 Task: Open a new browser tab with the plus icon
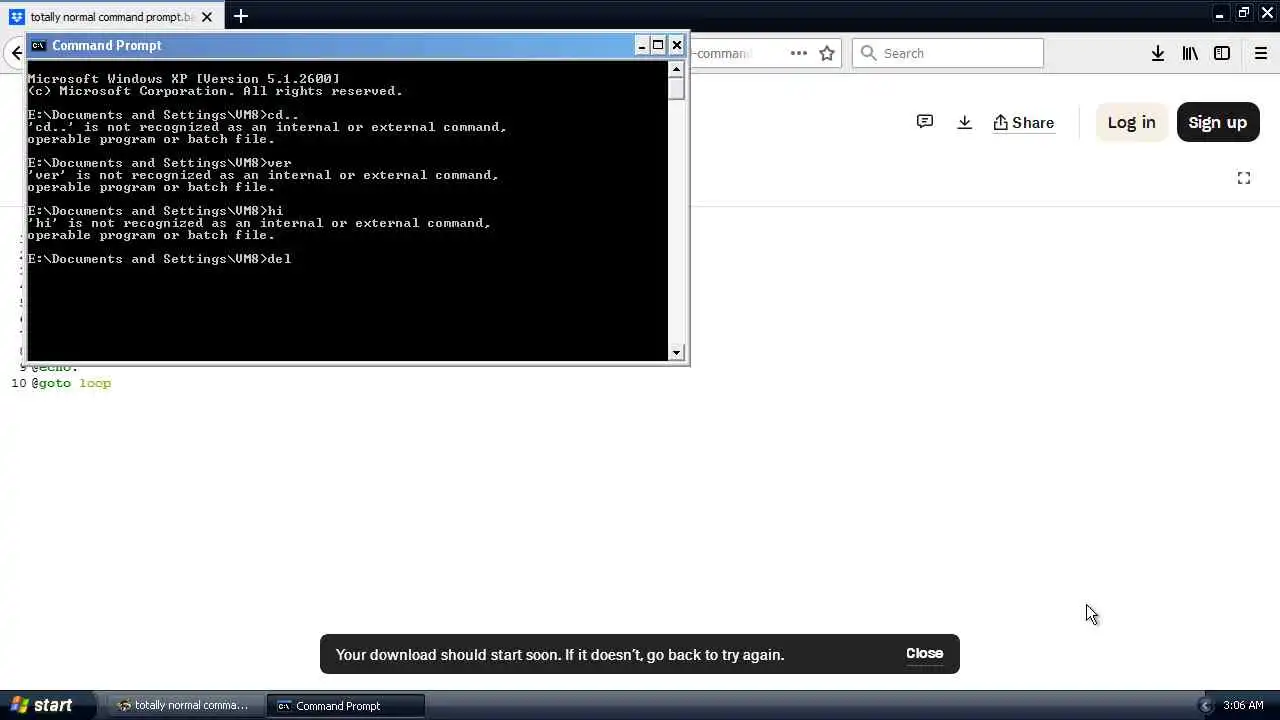(241, 16)
